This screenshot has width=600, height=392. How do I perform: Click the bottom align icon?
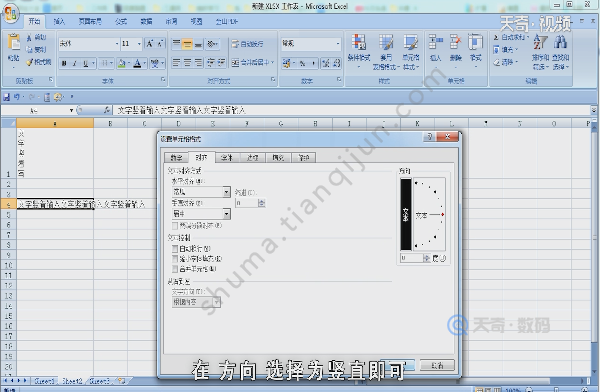click(198, 44)
